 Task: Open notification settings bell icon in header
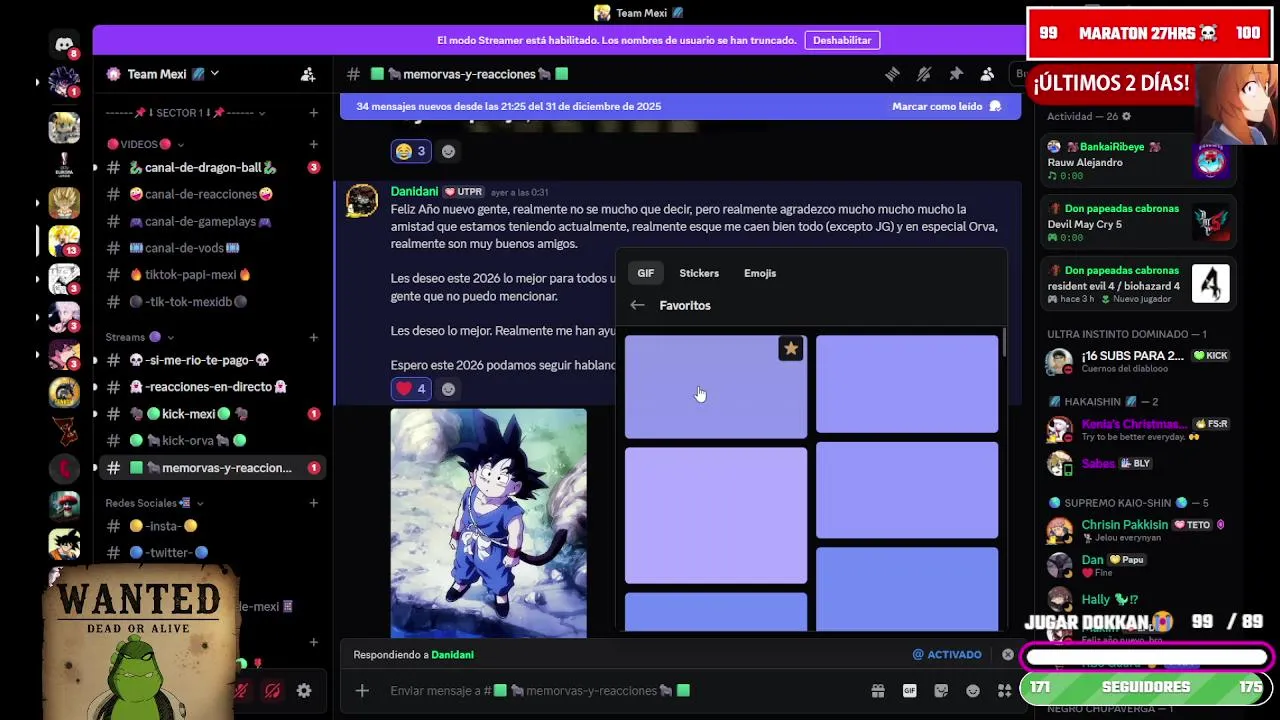(924, 74)
